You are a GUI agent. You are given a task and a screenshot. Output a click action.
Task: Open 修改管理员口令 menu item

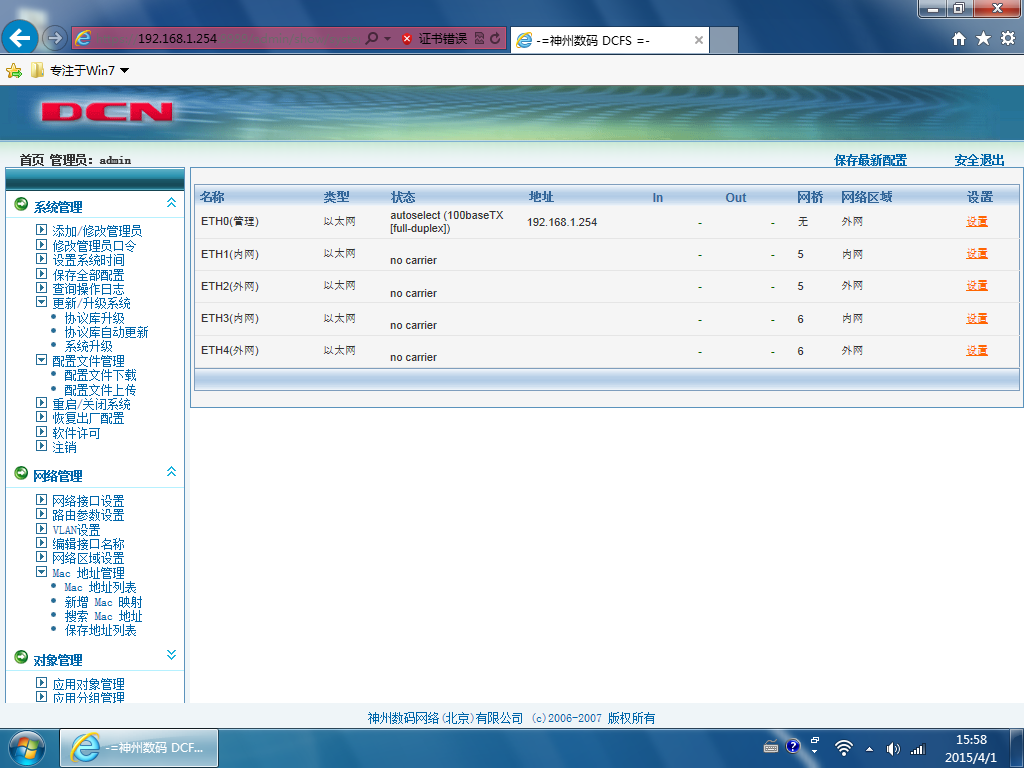[x=94, y=246]
